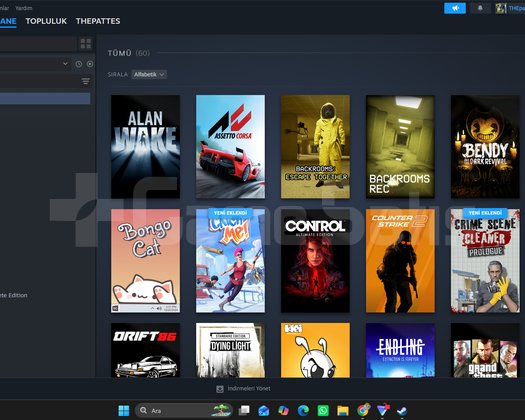This screenshot has width=525, height=420.
Task: Sort sidebar by recent activity clock icon
Action: (79, 64)
